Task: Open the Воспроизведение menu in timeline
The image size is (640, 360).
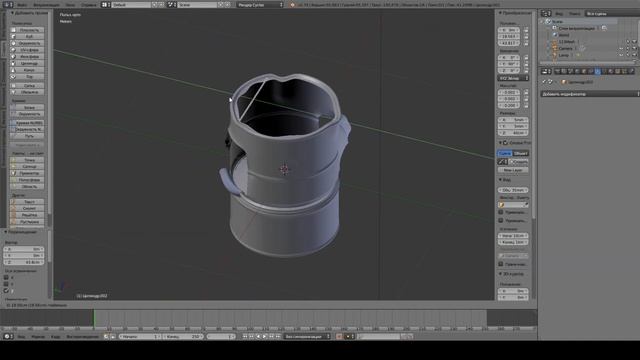Action: point(82,337)
